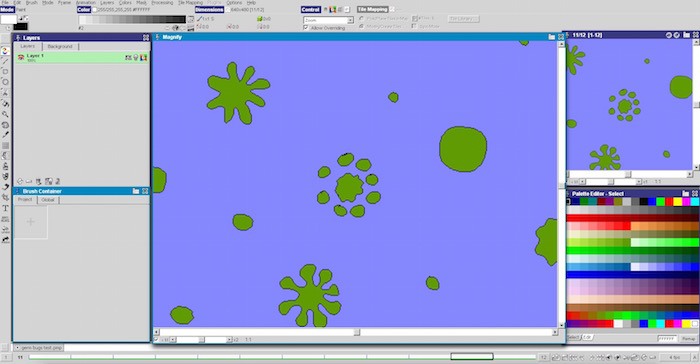Click the pin icon in the Magnify window title
The image size is (700, 364).
click(x=158, y=37)
